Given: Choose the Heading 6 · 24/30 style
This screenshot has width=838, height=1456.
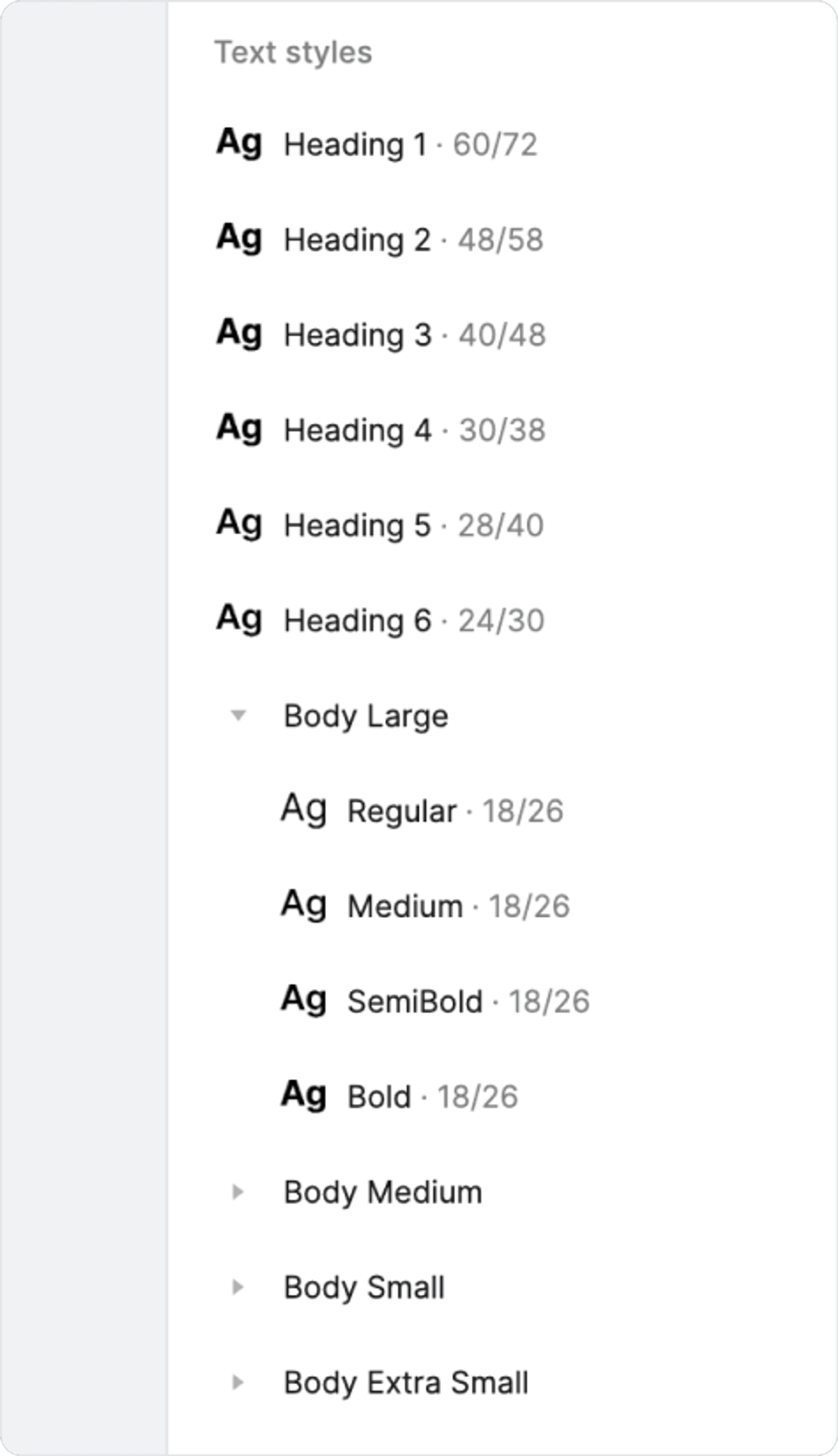Looking at the screenshot, I should [414, 621].
